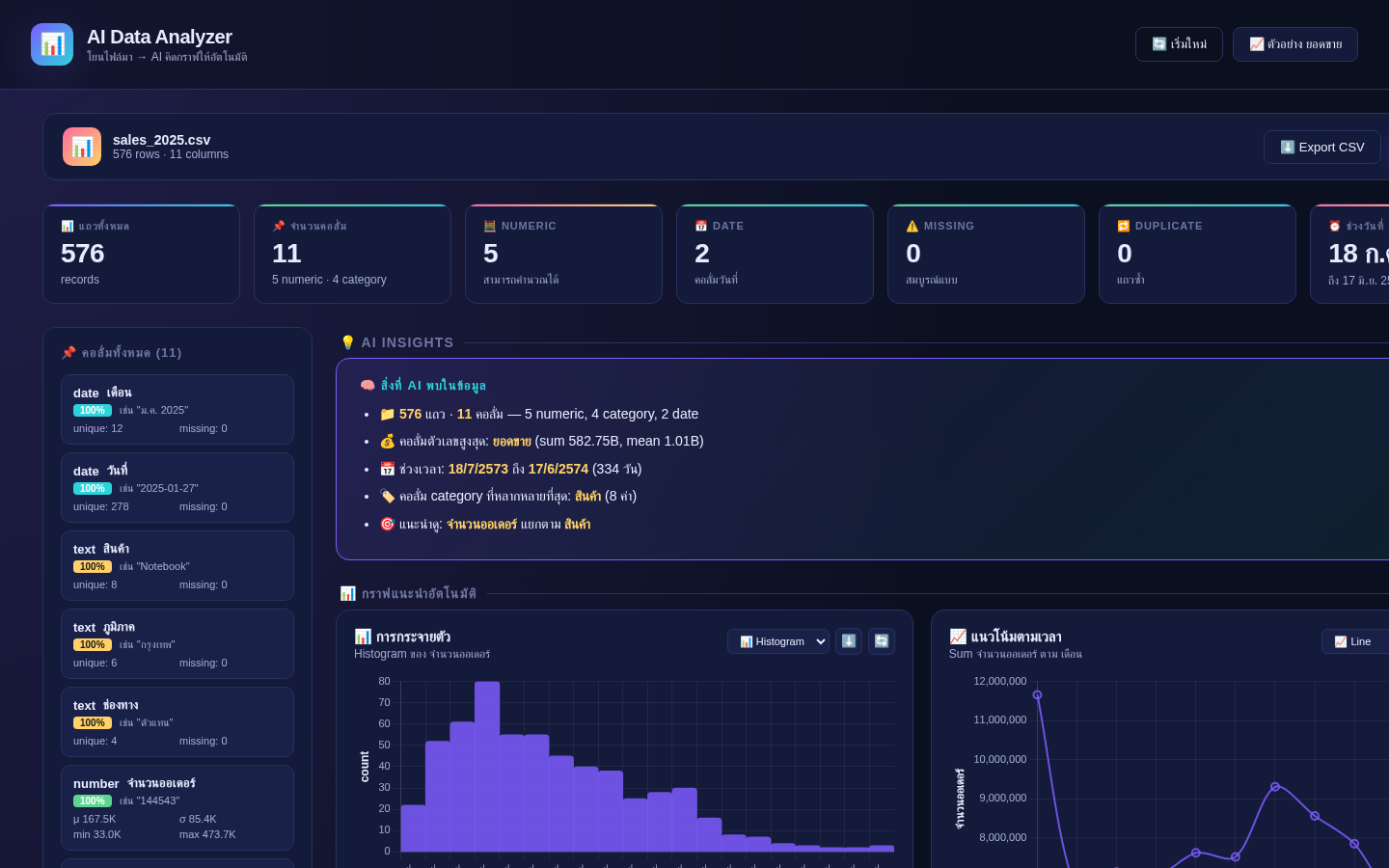Select the text ช่องทาง column card
Image resolution: width=1389 pixels, height=868 pixels.
177,721
